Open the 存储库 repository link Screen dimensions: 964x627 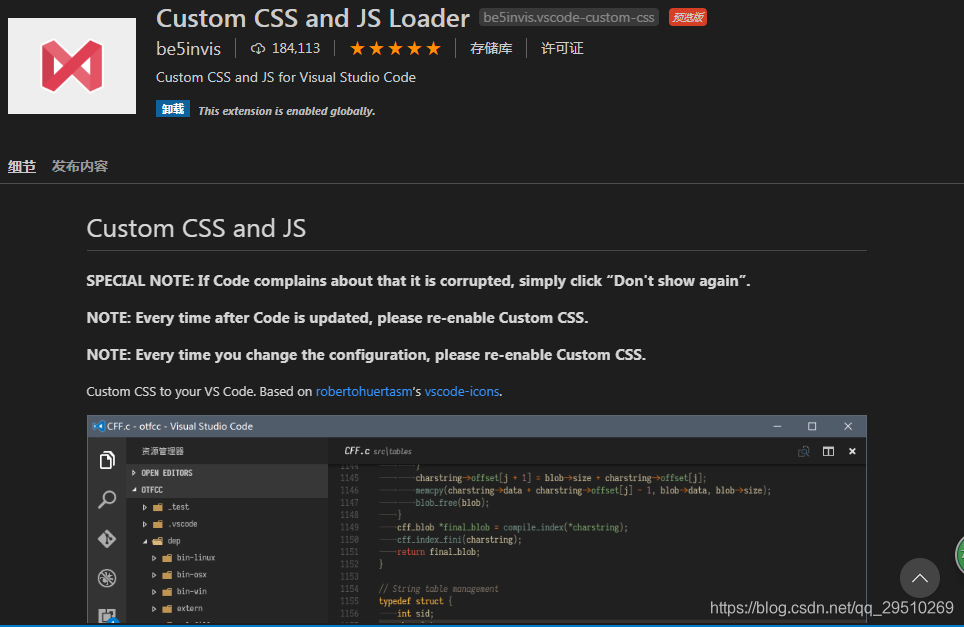(x=491, y=49)
